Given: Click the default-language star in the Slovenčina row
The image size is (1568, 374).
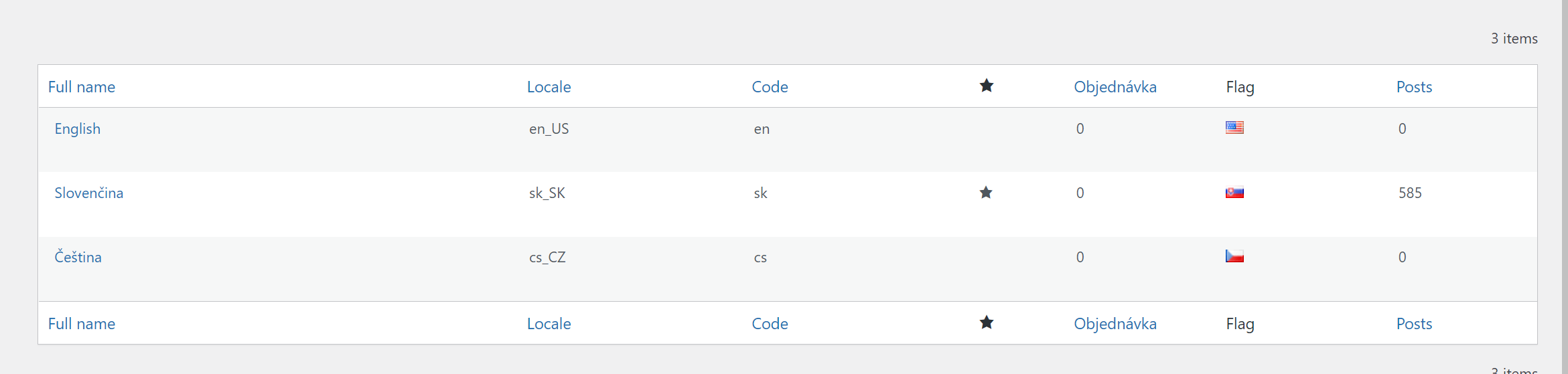Looking at the screenshot, I should point(986,193).
